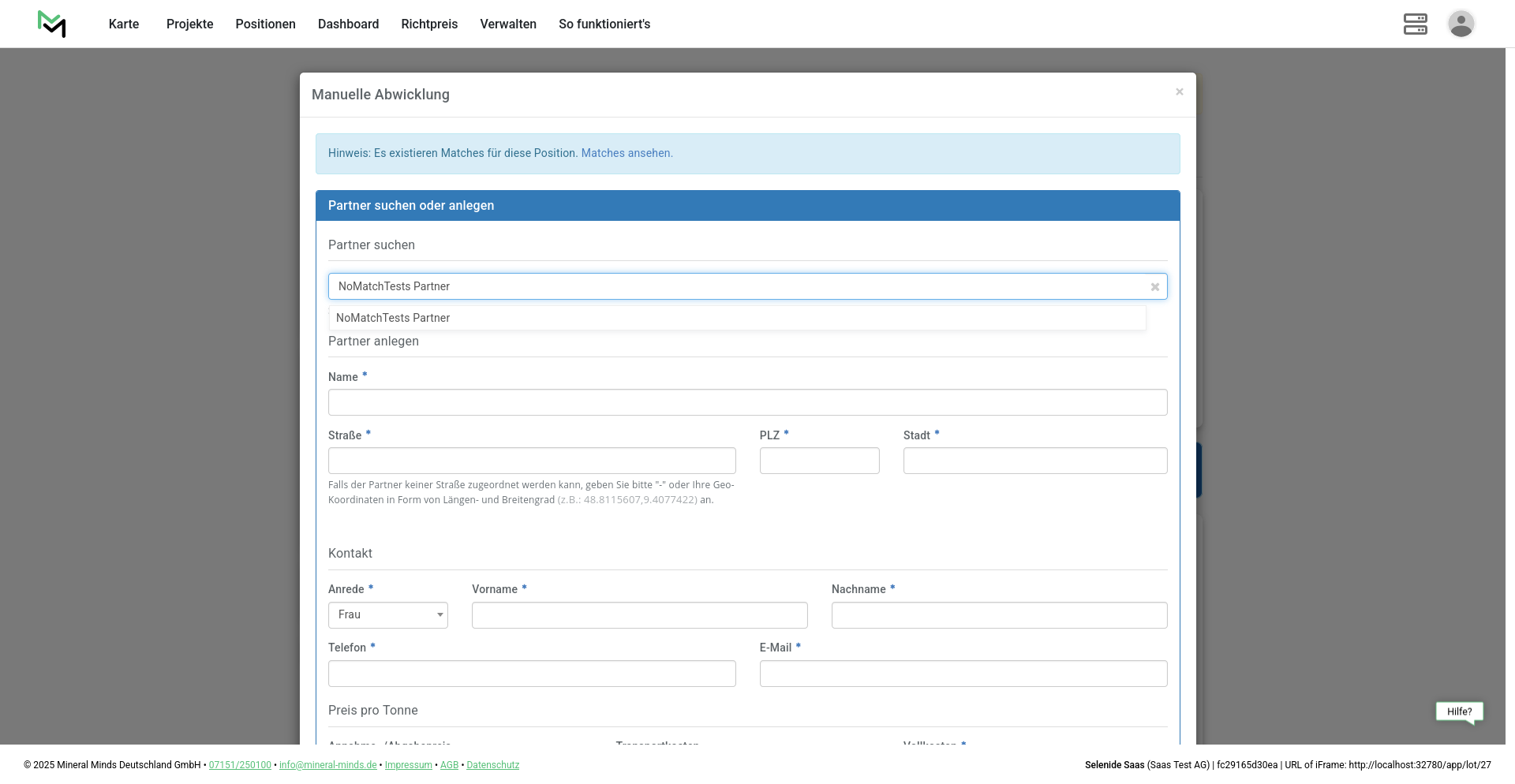Screen dimensions: 1515x784
Task: Focus the E-Mail input field
Action: pos(963,674)
